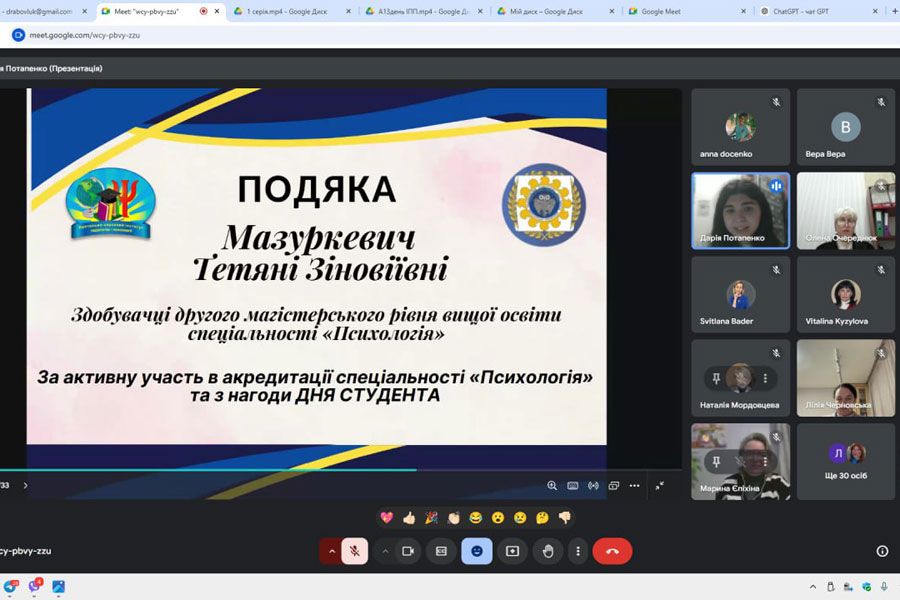Go to next slide chevron
This screenshot has height=600, width=900.
(25, 486)
